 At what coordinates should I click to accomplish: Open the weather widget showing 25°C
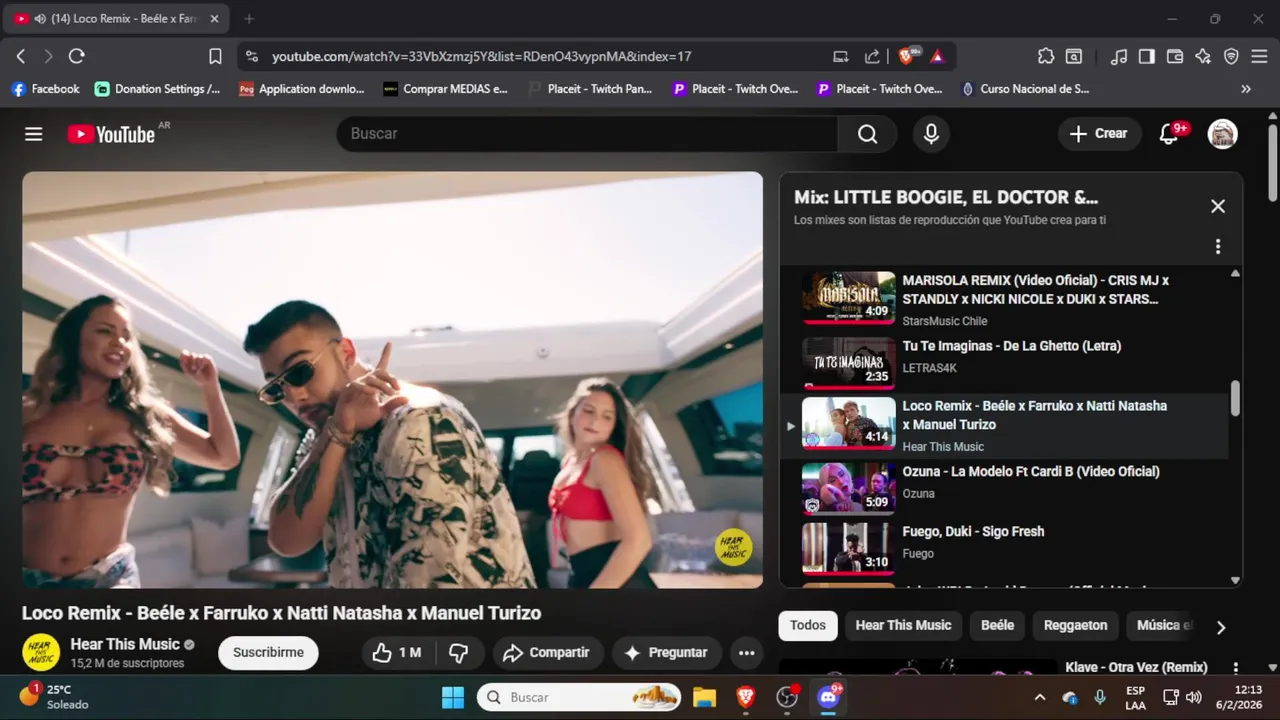[x=55, y=697]
